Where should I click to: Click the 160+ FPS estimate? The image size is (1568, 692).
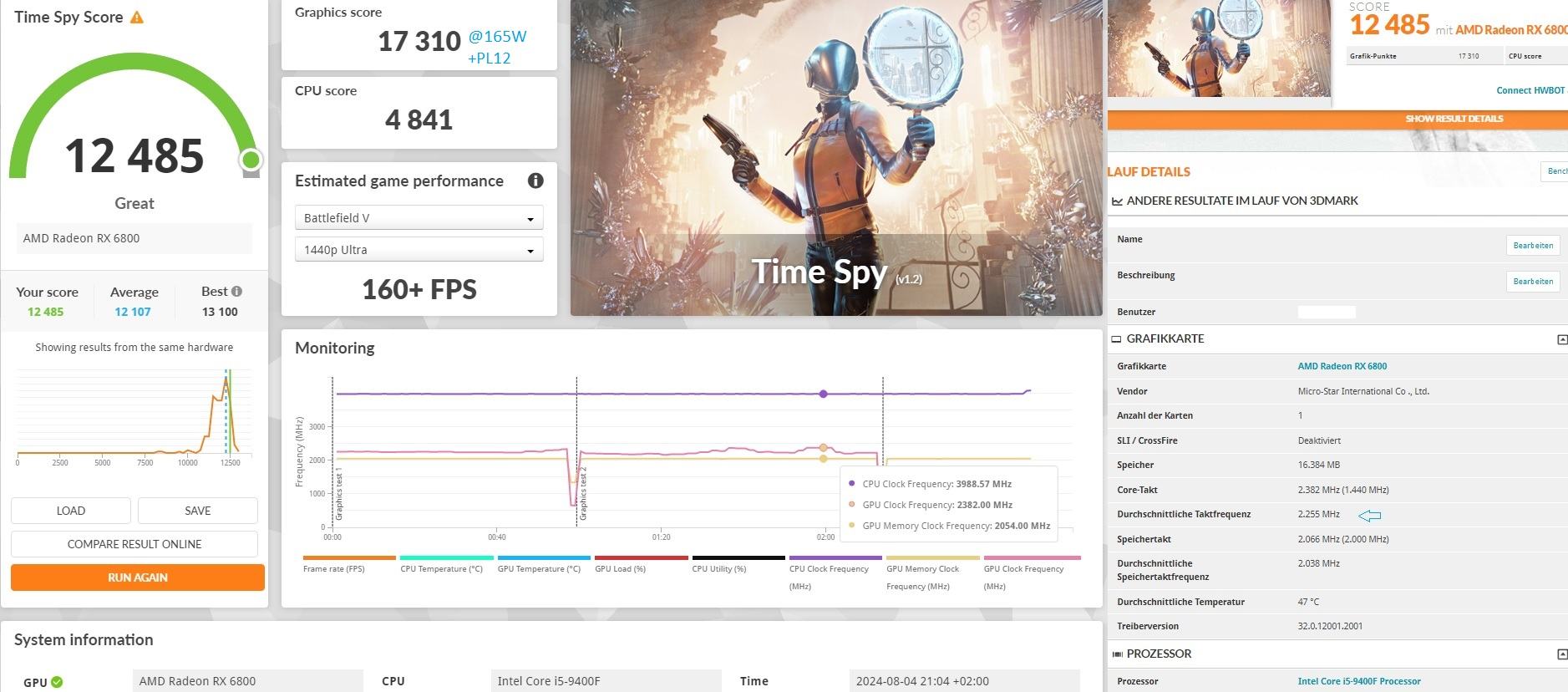[419, 289]
